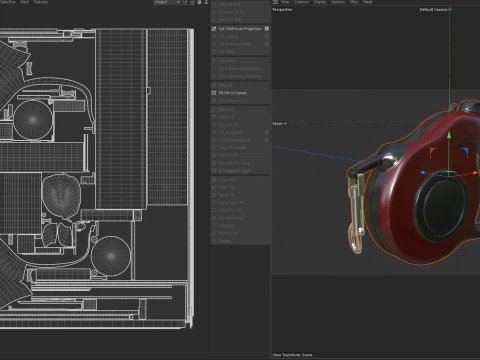480x360 pixels.
Task: Open the Options menu in viewport
Action: 338,2
